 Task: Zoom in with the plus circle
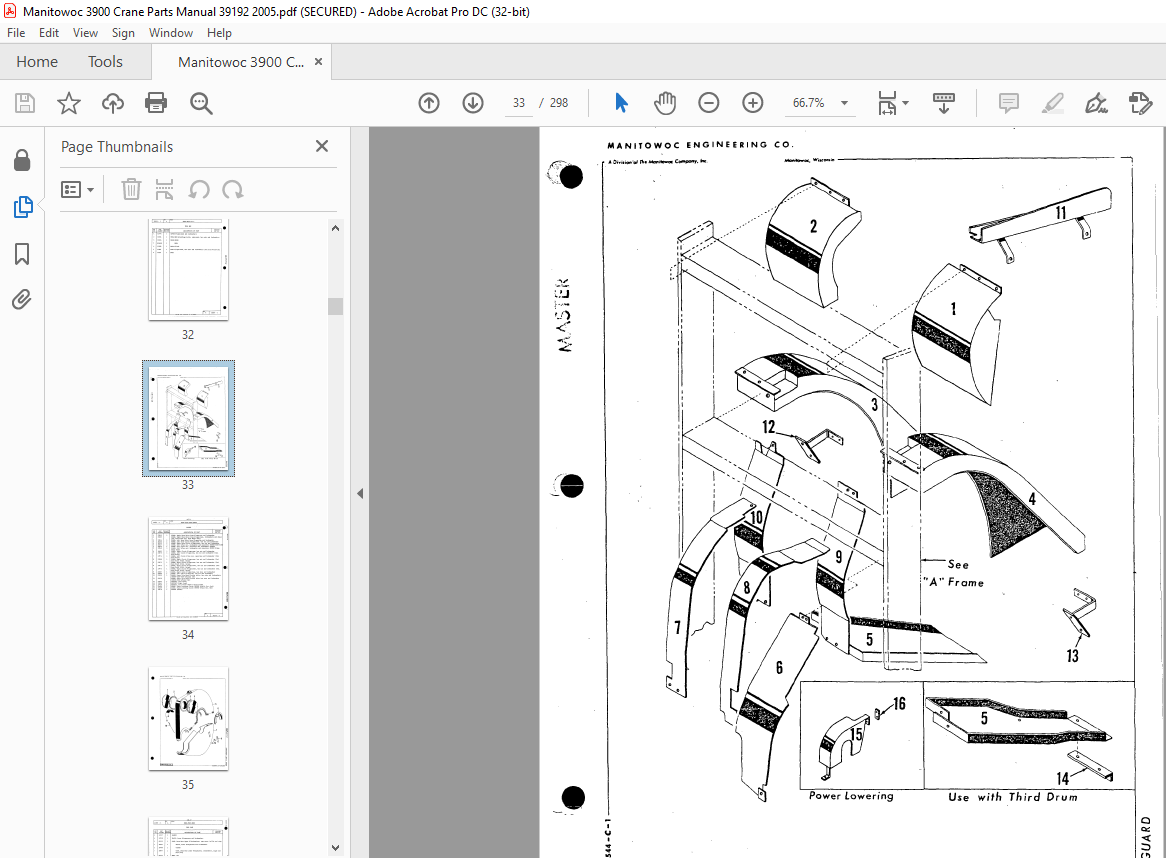point(753,103)
